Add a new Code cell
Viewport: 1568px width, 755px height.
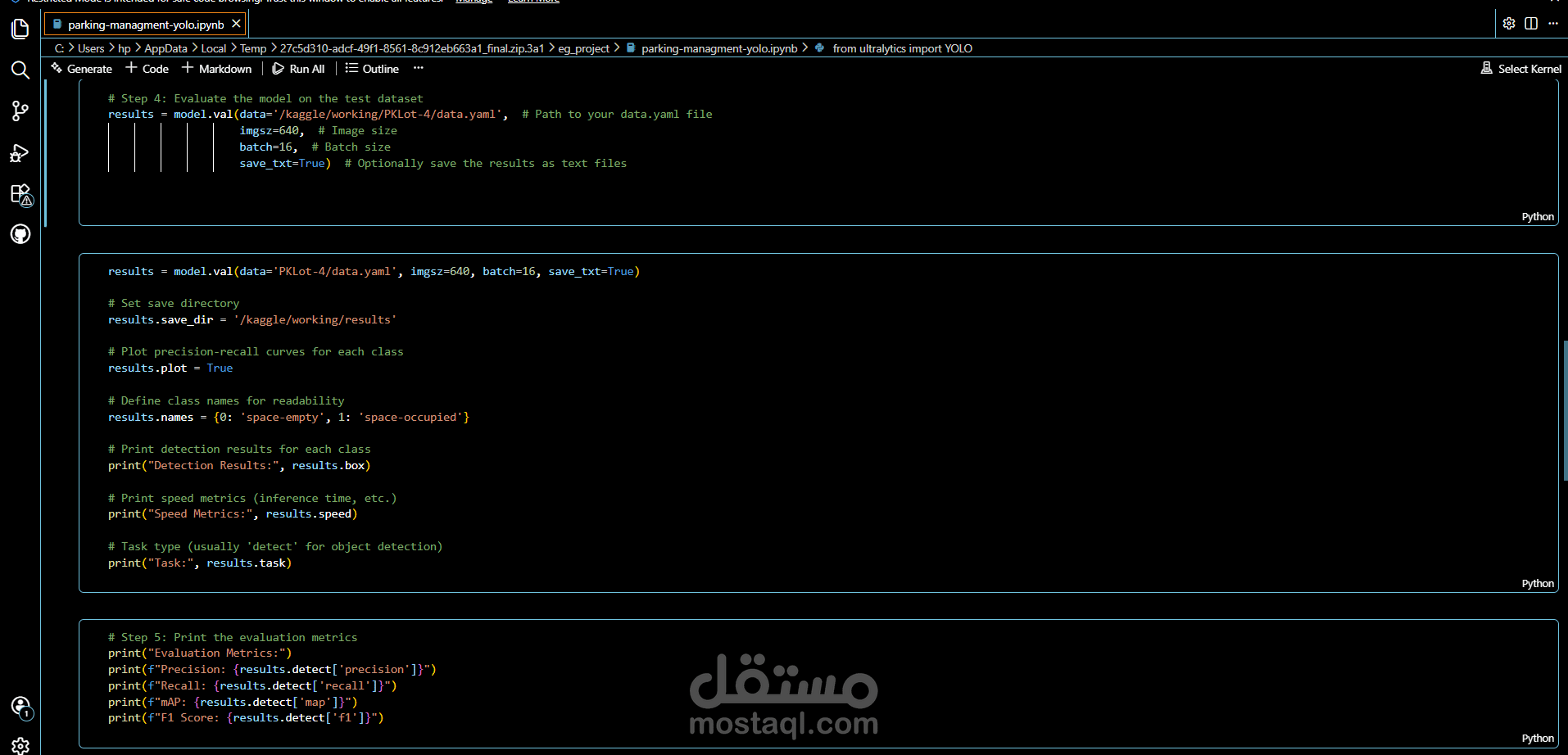[147, 69]
